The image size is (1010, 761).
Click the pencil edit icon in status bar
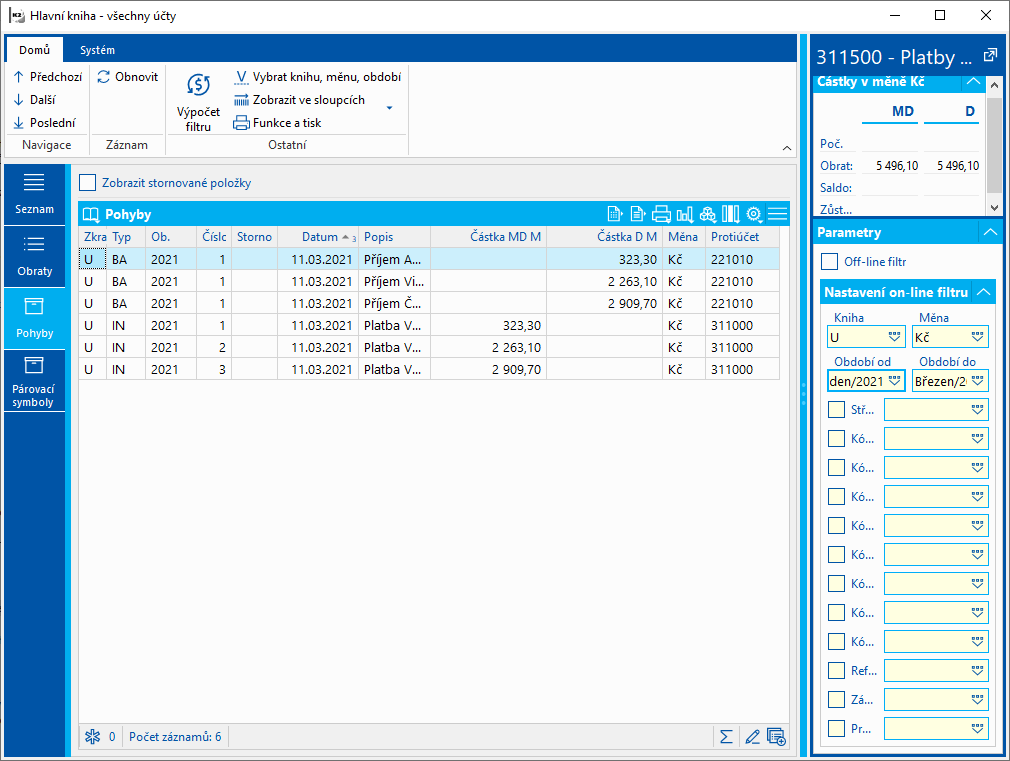[752, 737]
